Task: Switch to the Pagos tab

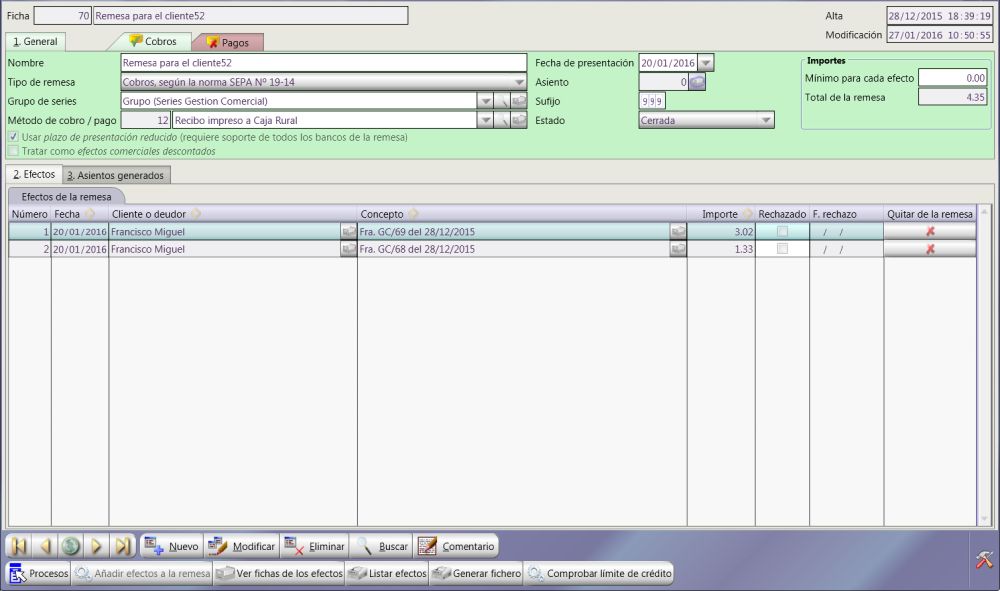Action: click(x=228, y=42)
